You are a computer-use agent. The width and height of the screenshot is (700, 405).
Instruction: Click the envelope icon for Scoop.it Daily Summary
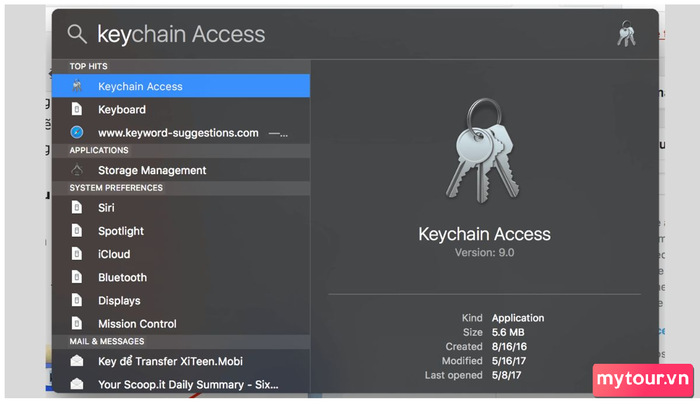[77, 384]
